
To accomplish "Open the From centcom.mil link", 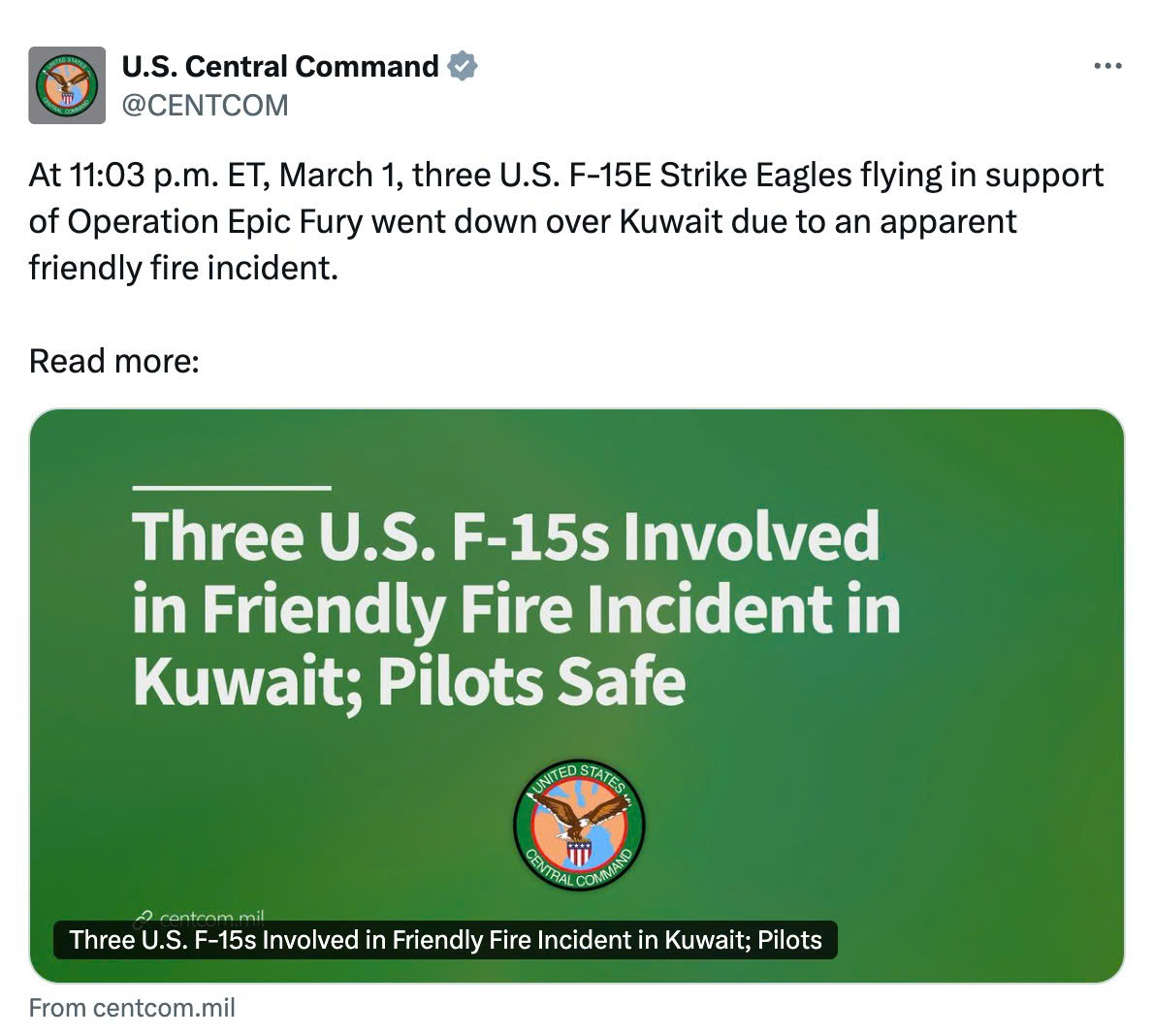I will 132,1007.
